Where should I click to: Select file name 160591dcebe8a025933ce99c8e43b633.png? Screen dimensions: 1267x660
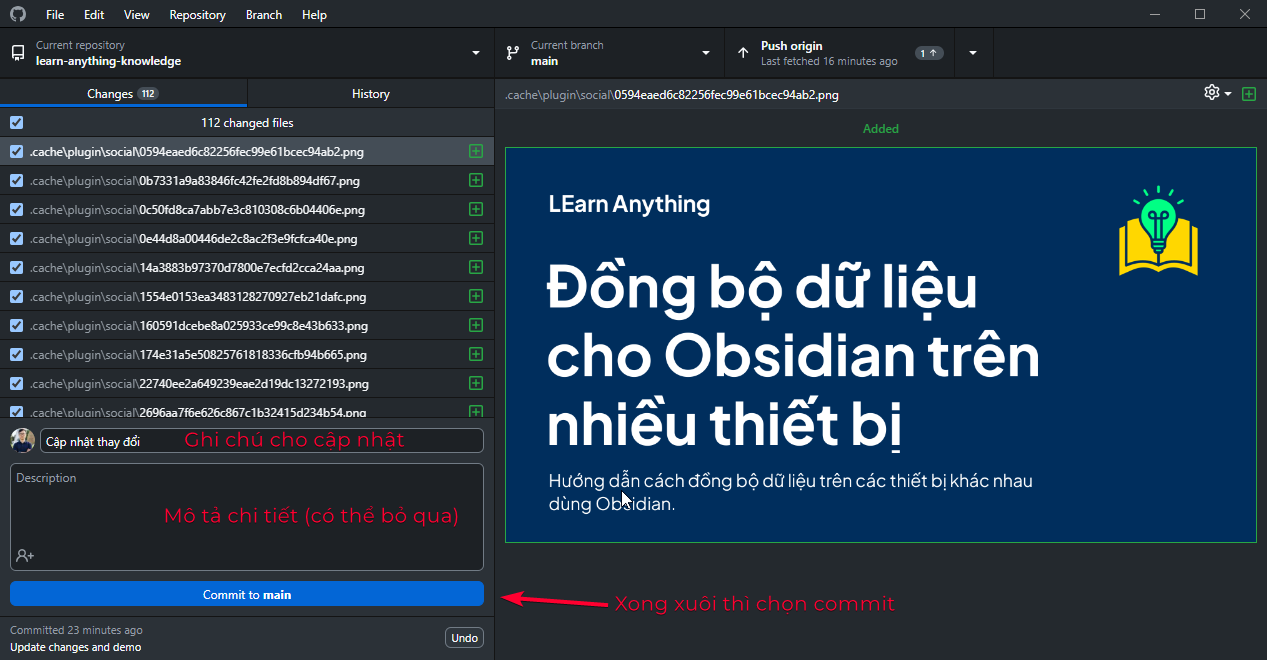pyautogui.click(x=254, y=326)
